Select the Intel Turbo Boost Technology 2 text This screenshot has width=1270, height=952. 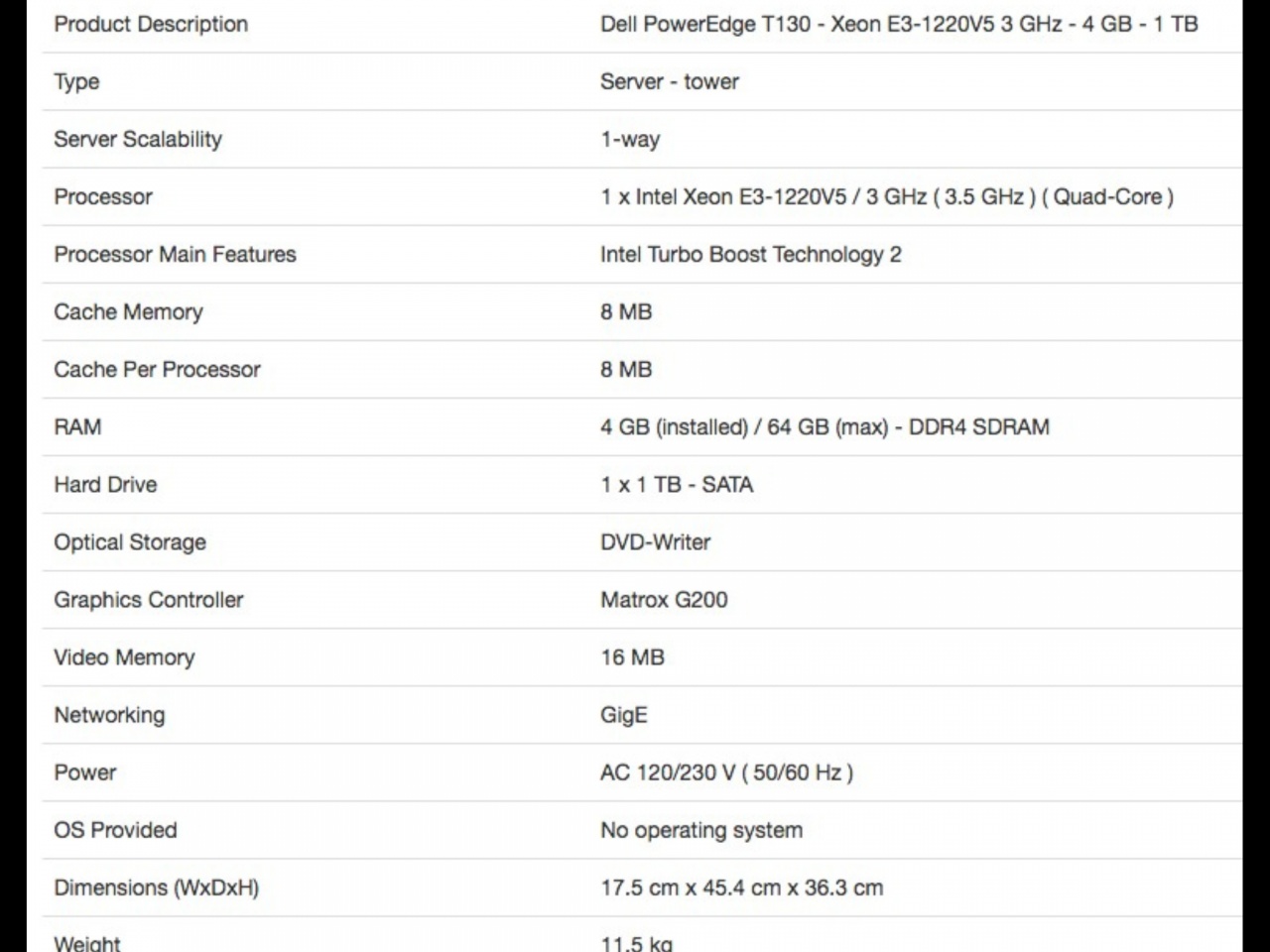click(750, 254)
